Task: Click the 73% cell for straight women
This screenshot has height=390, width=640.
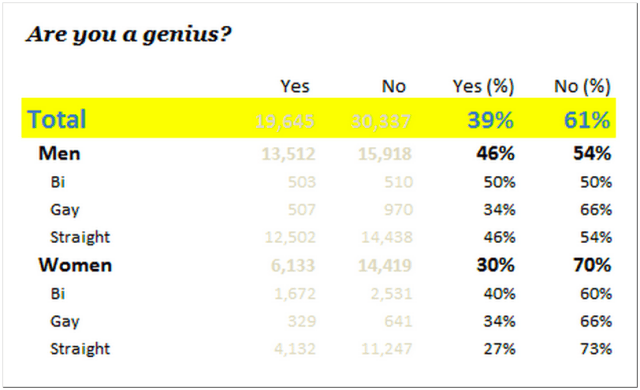Action: tap(596, 349)
